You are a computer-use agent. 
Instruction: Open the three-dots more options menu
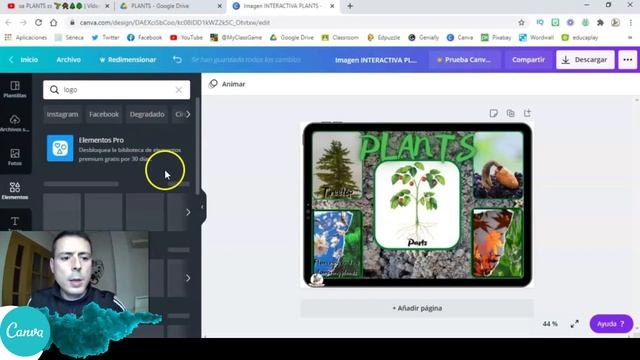point(628,60)
